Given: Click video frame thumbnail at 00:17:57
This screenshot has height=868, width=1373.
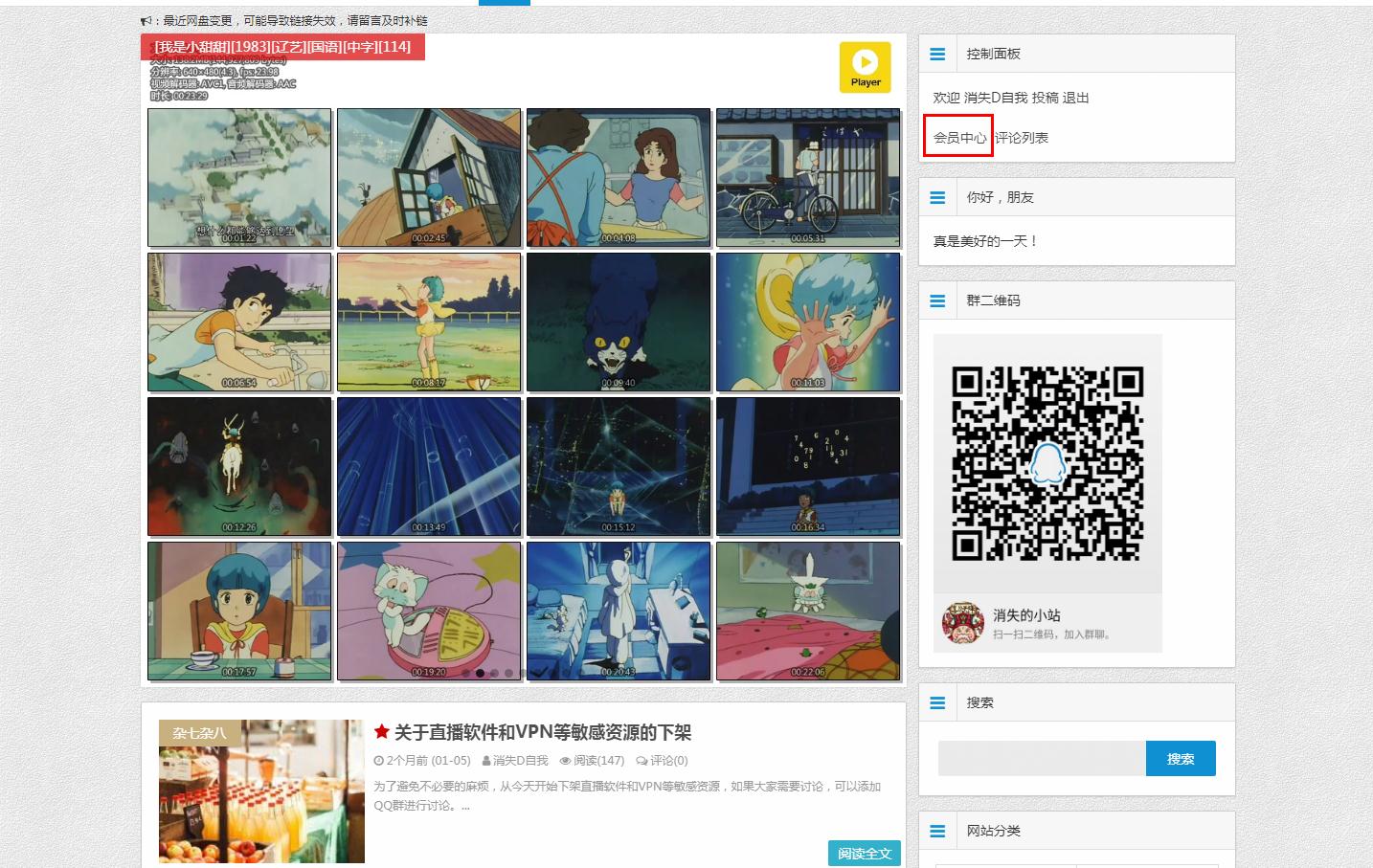Looking at the screenshot, I should [239, 612].
